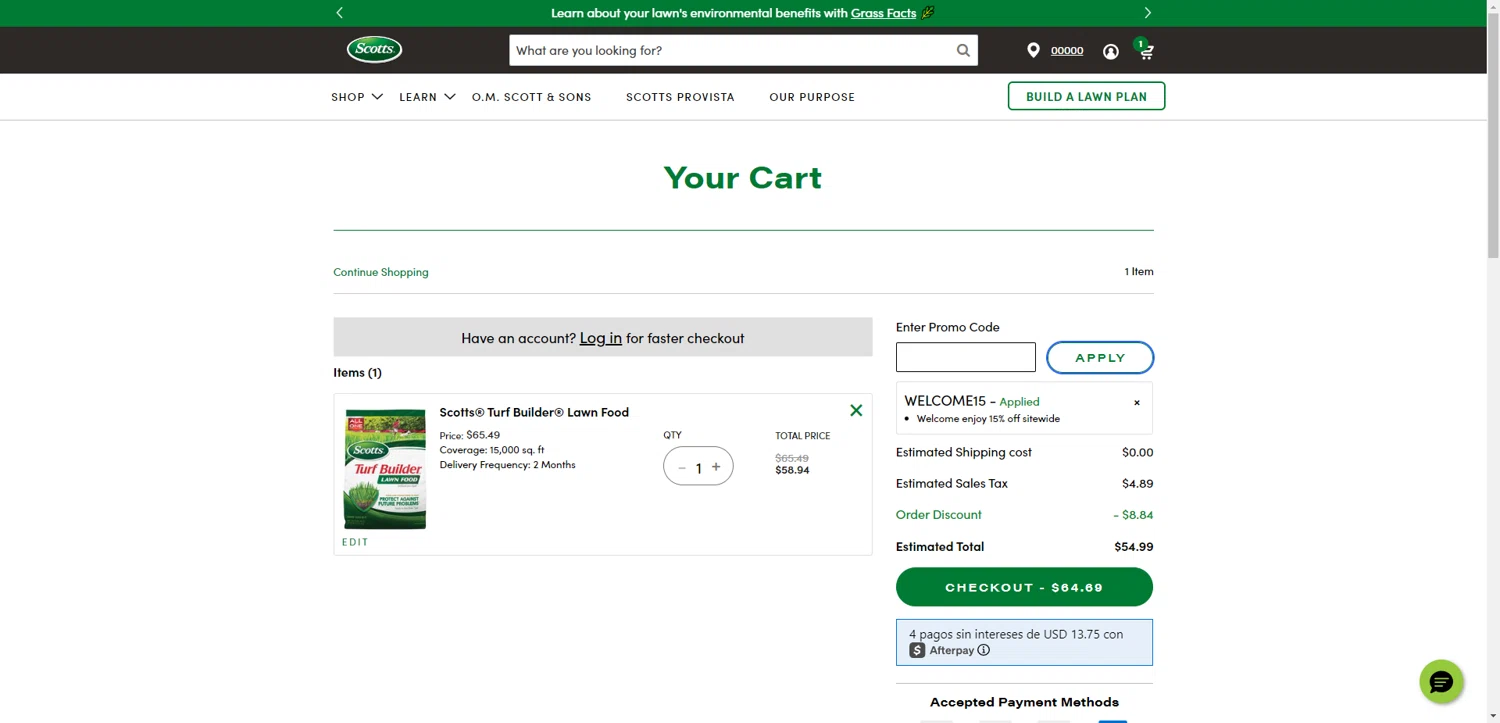Increase Lawn Food quantity with plus
The height and width of the screenshot is (723, 1500).
coord(716,467)
